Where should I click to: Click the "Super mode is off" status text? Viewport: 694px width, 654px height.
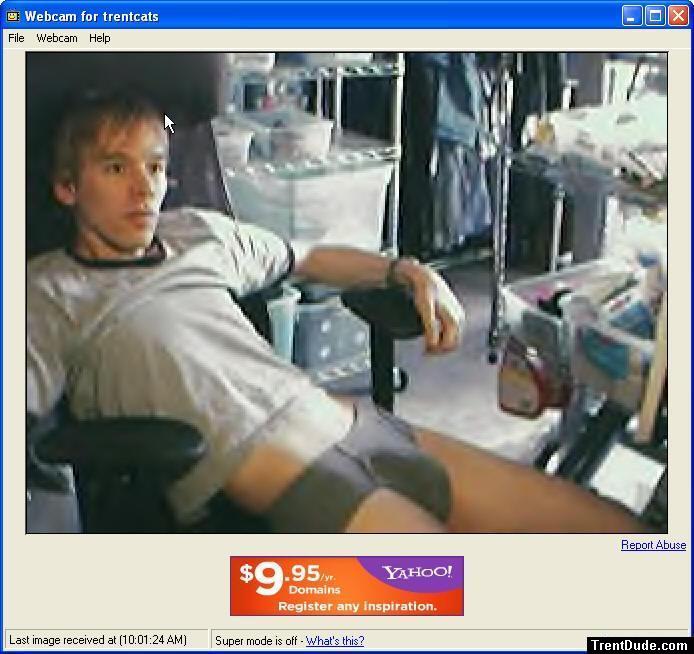pyautogui.click(x=258, y=641)
